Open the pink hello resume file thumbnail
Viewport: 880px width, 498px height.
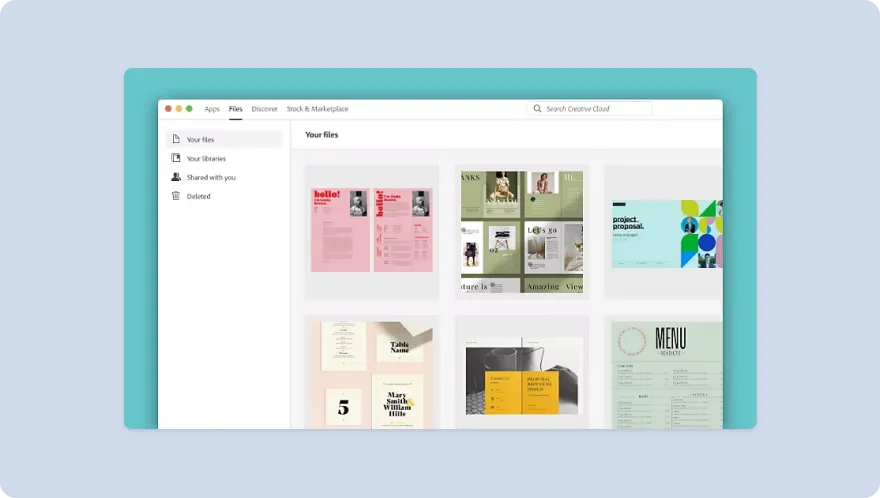click(372, 232)
